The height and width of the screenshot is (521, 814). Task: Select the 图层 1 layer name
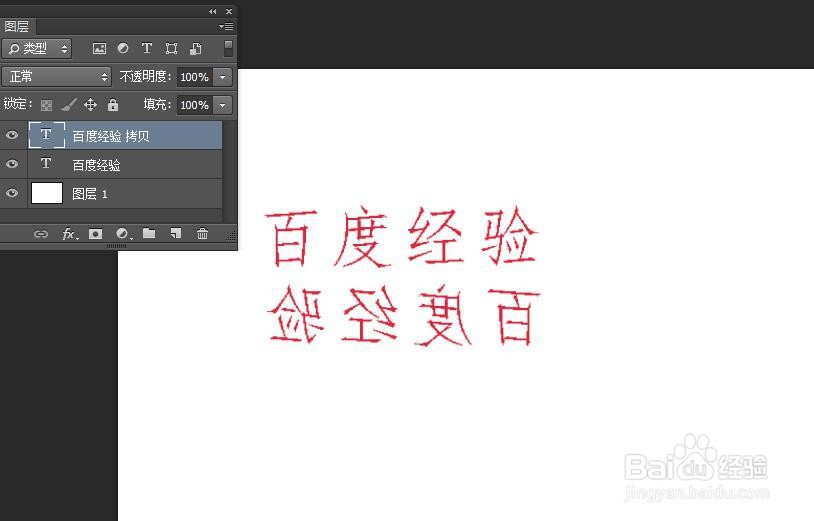coord(89,194)
